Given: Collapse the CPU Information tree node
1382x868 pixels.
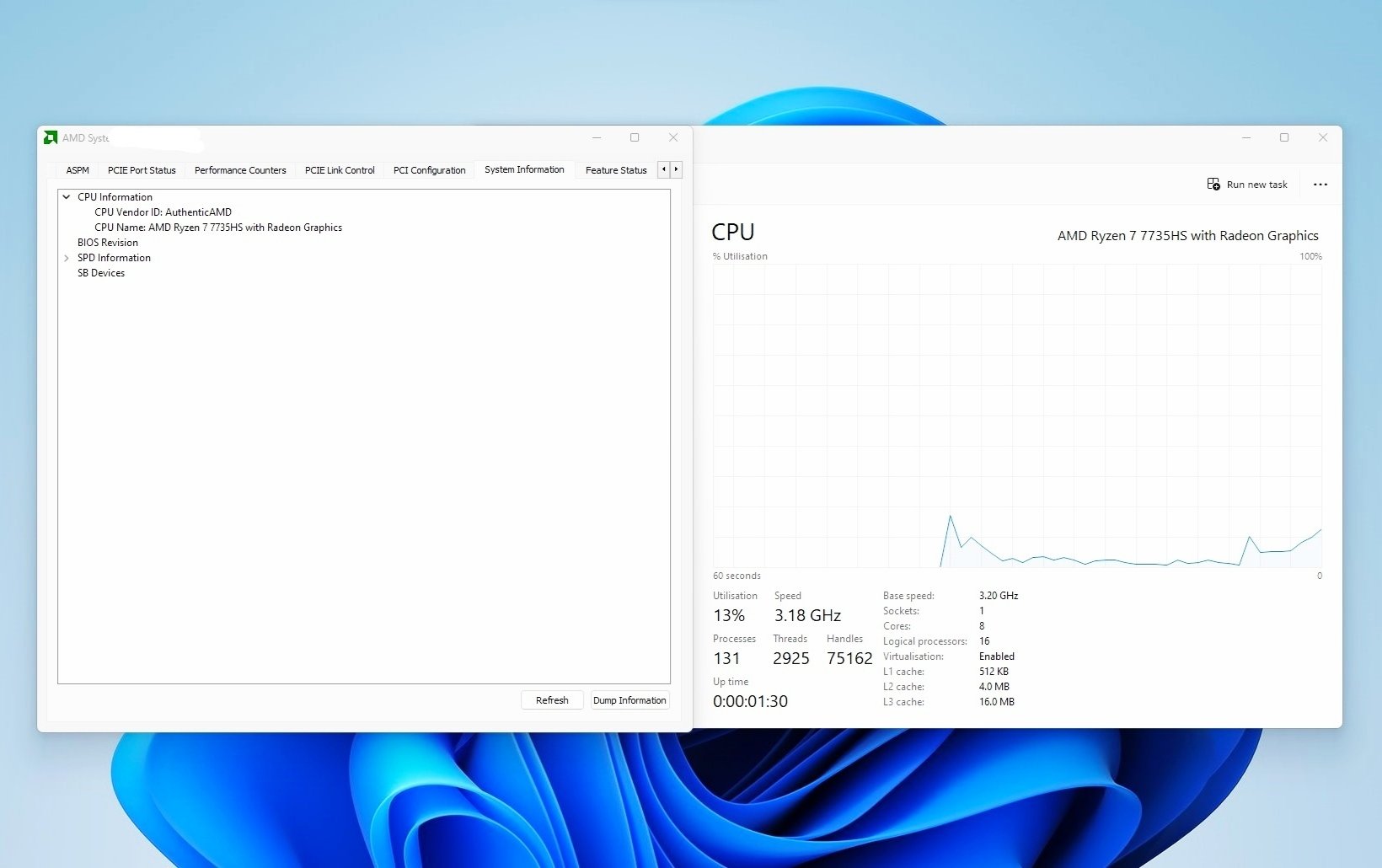Looking at the screenshot, I should pos(67,197).
